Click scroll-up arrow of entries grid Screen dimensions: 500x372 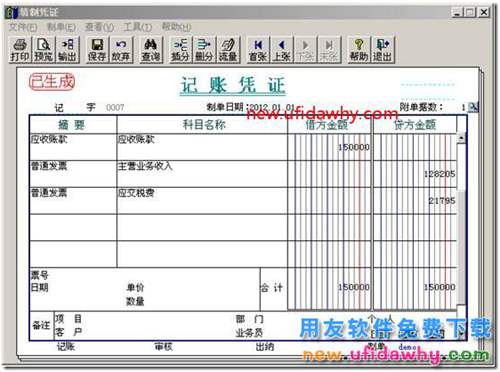pyautogui.click(x=461, y=138)
